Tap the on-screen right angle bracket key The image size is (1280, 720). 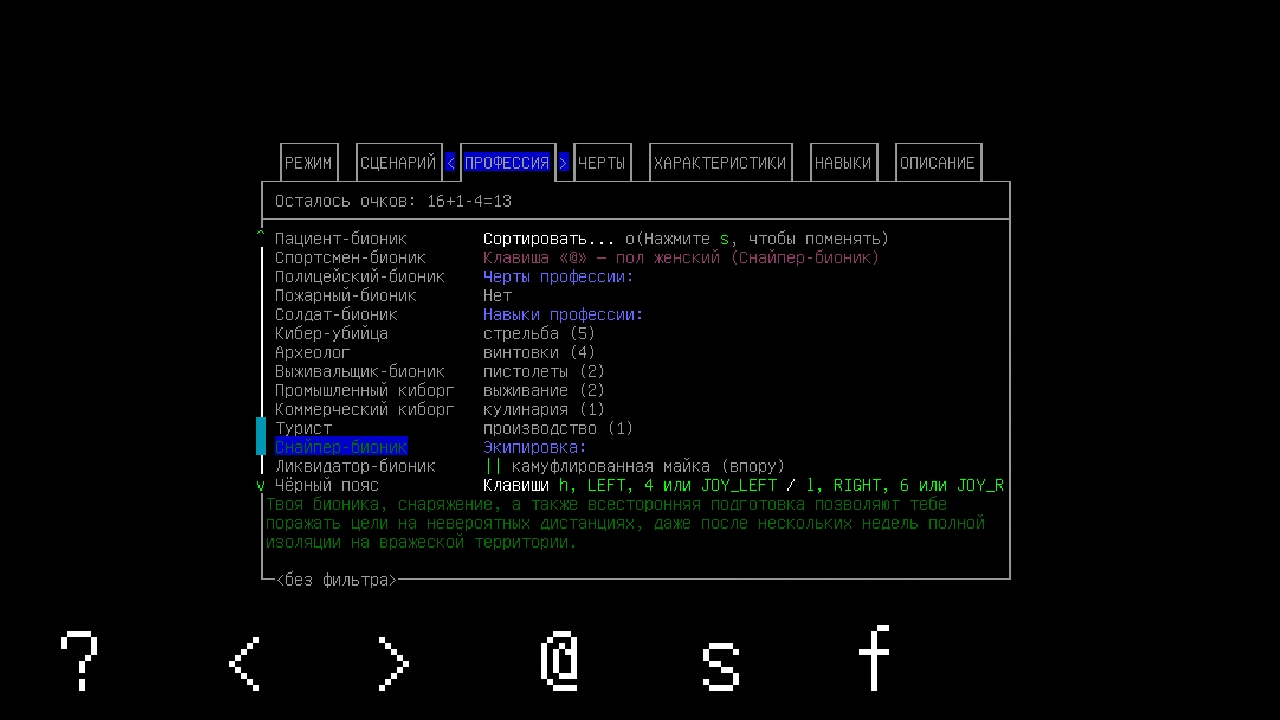pyautogui.click(x=394, y=662)
